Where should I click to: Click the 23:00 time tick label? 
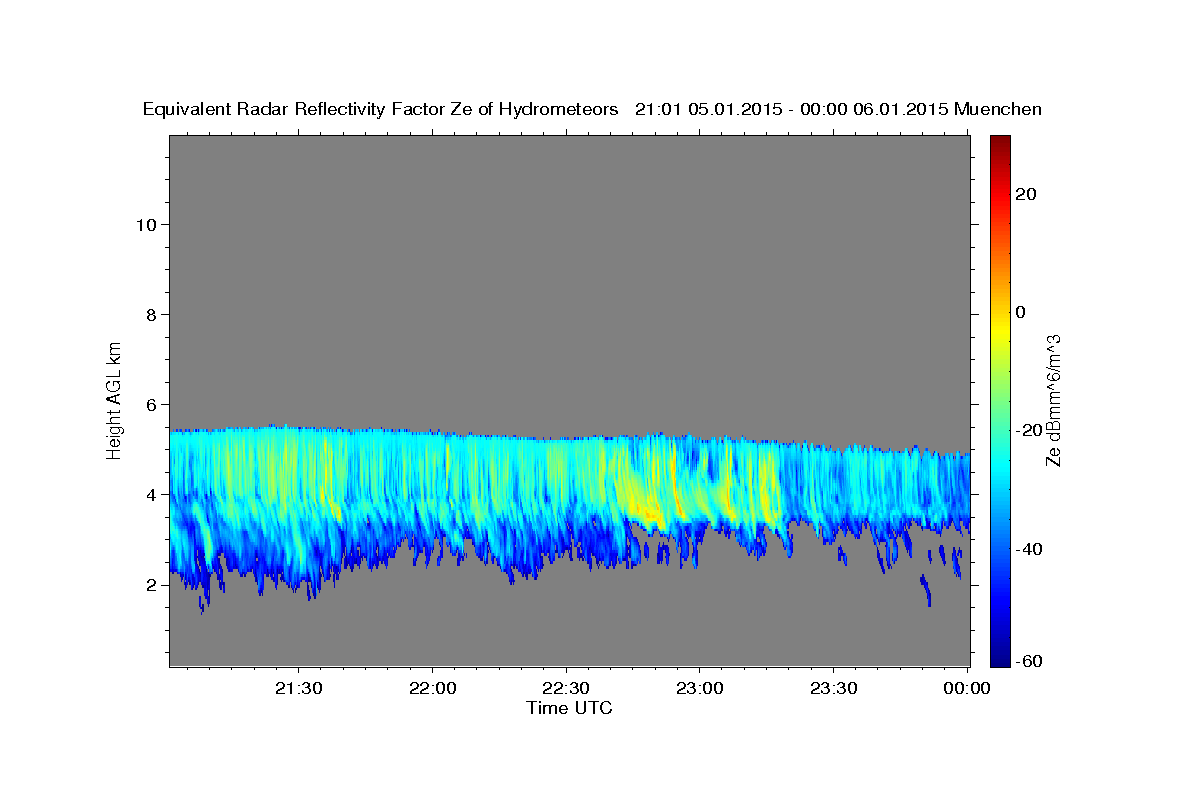coord(699,689)
